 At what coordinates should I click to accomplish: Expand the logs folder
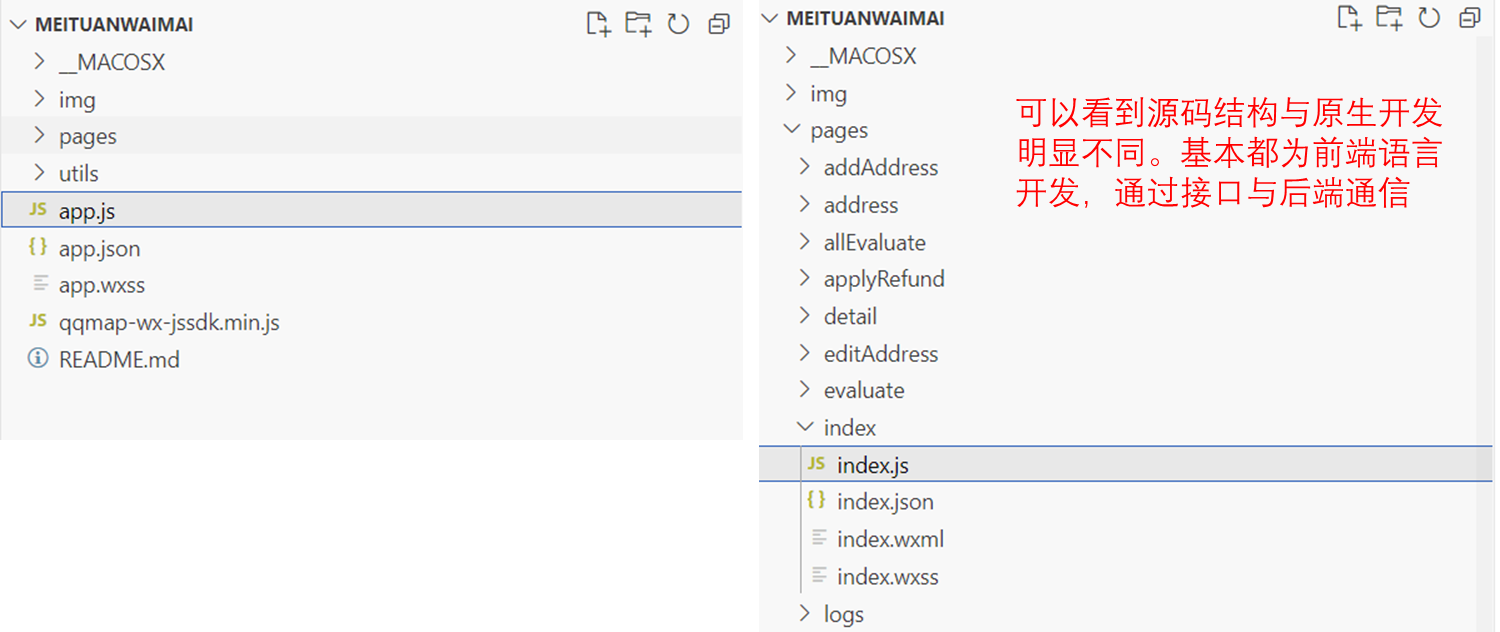pos(805,614)
